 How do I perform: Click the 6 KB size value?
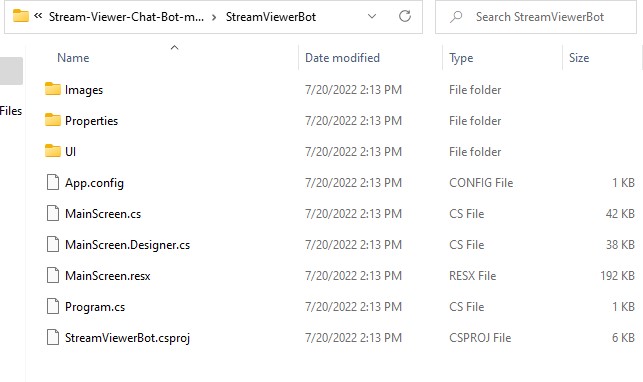pos(623,338)
